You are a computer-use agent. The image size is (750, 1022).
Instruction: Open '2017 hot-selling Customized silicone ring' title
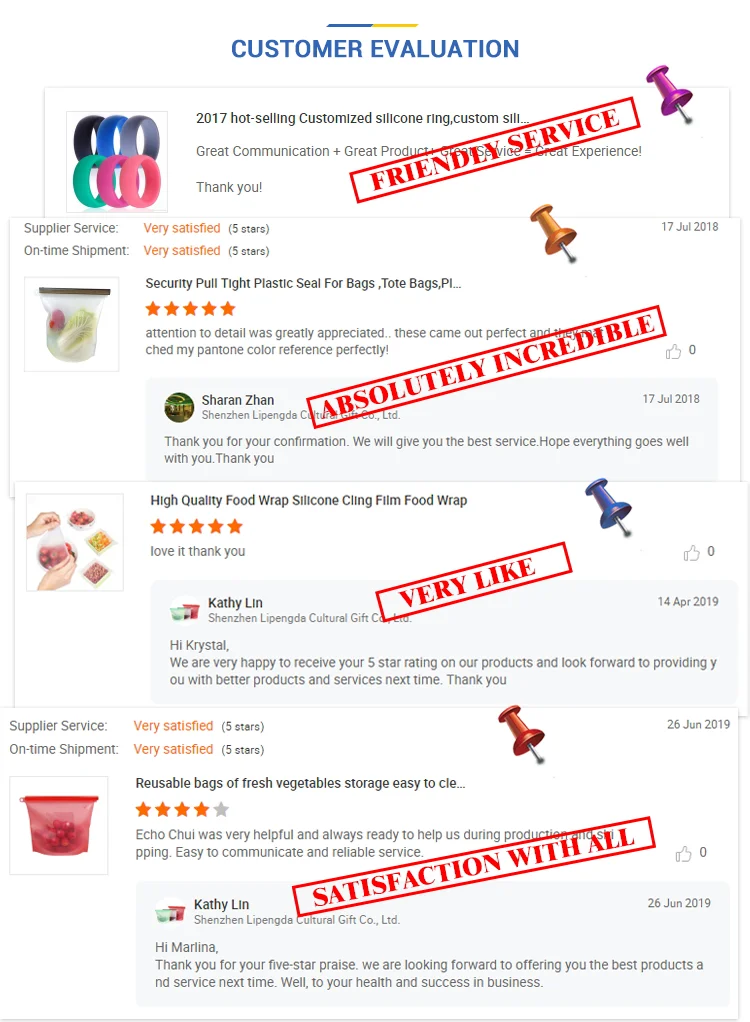point(362,119)
